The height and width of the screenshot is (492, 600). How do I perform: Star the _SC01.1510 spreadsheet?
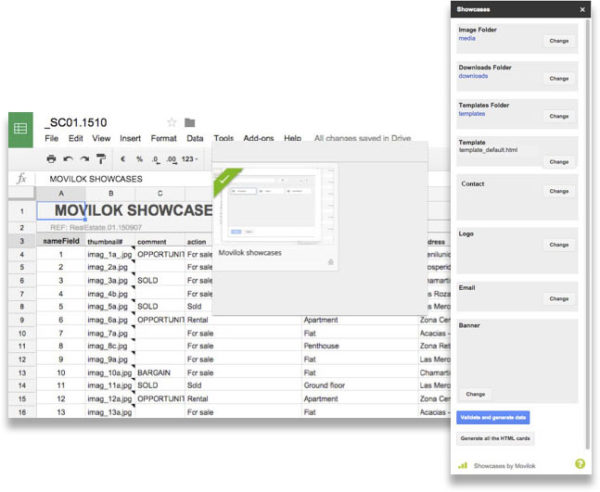point(172,122)
